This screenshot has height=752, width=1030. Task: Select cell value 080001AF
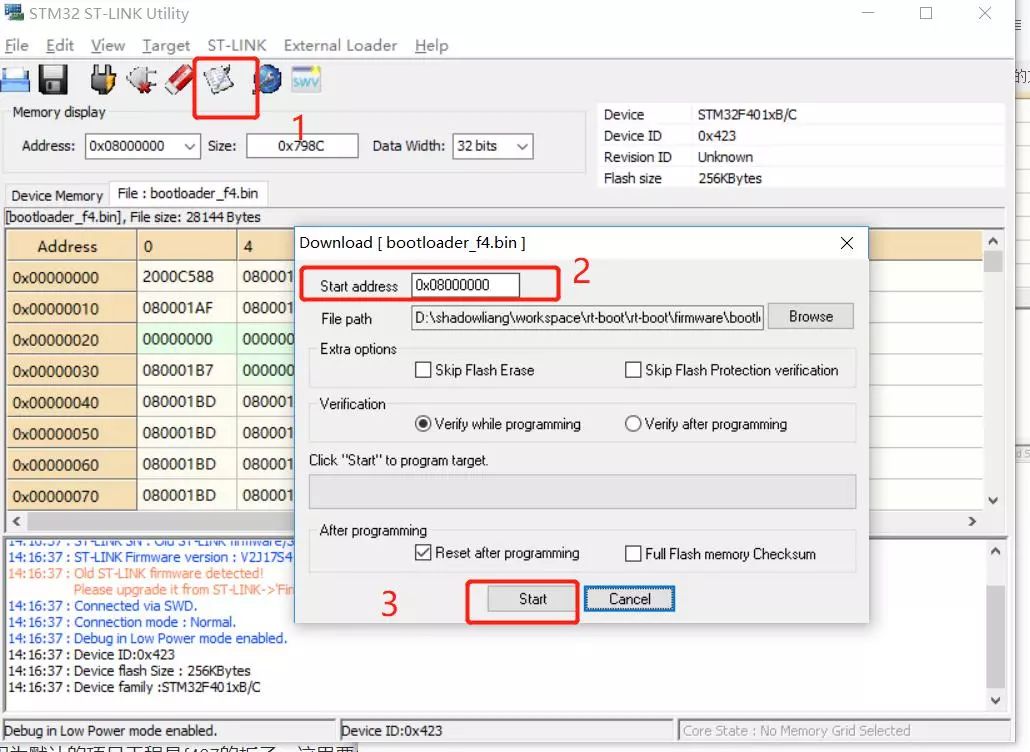tap(187, 308)
